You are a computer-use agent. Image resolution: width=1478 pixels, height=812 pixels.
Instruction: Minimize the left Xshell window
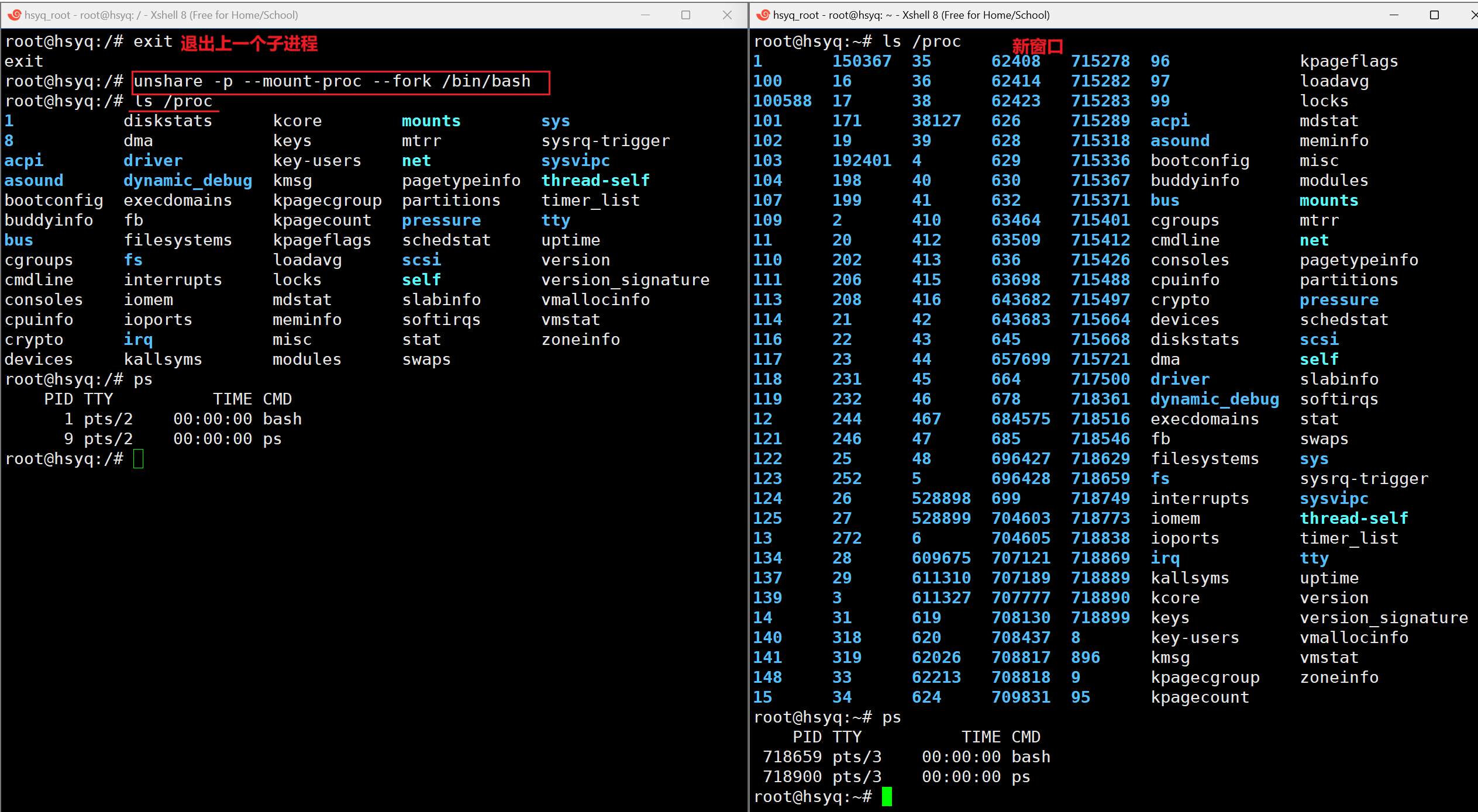point(645,15)
